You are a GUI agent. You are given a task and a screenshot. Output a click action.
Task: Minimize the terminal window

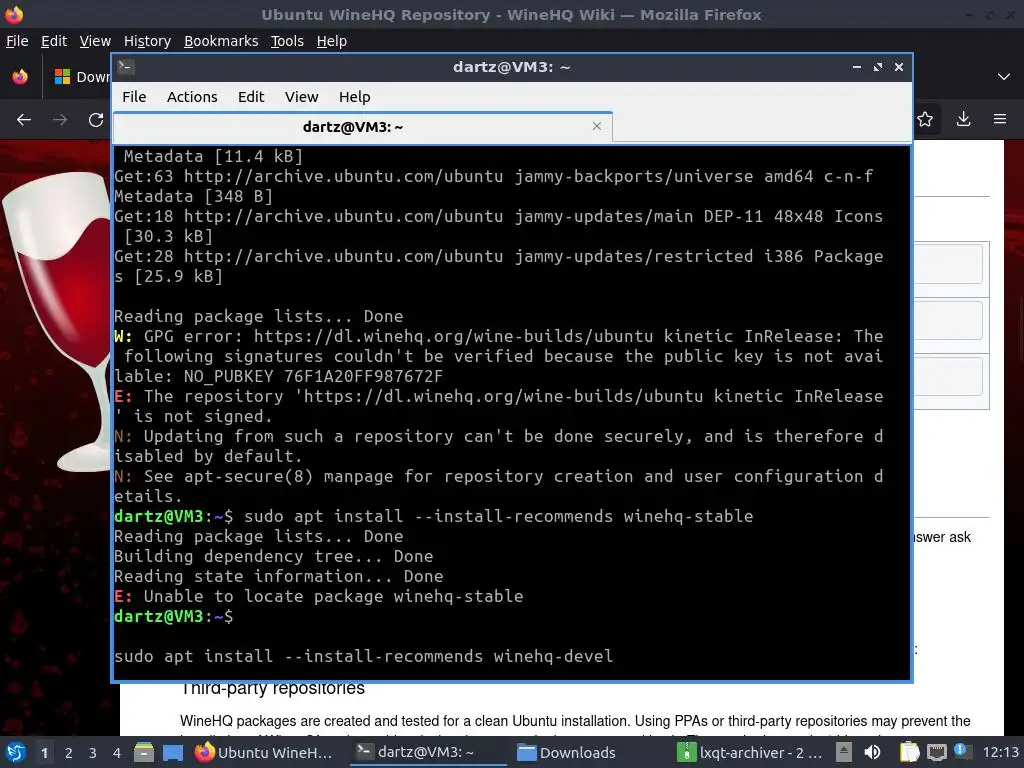click(x=857, y=67)
